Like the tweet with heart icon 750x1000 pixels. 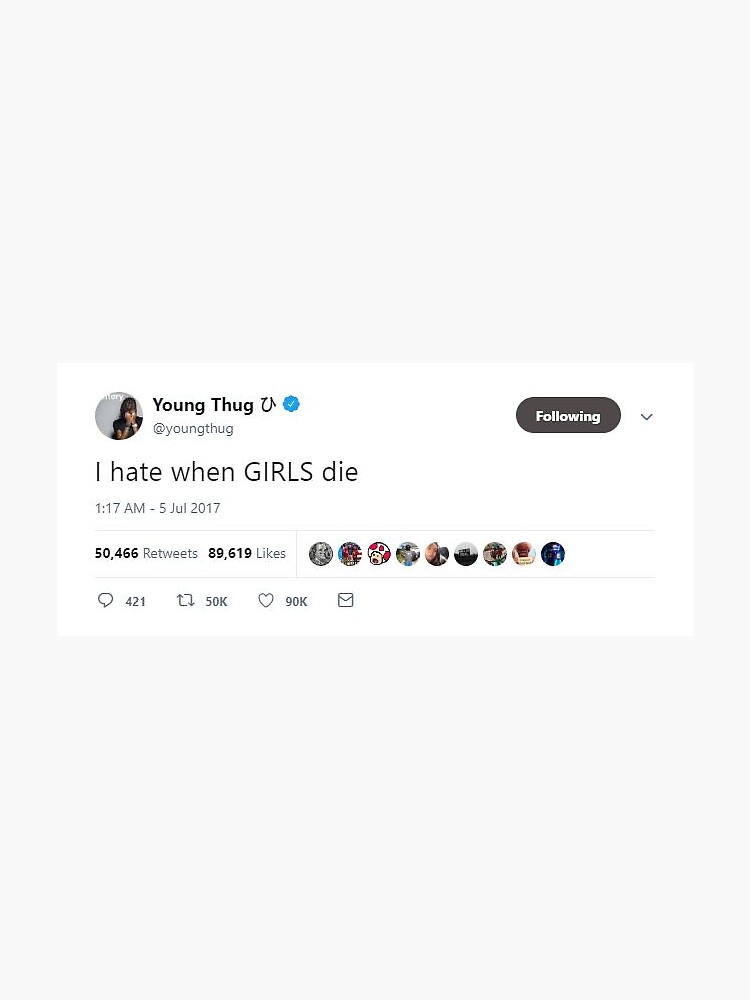tap(266, 600)
